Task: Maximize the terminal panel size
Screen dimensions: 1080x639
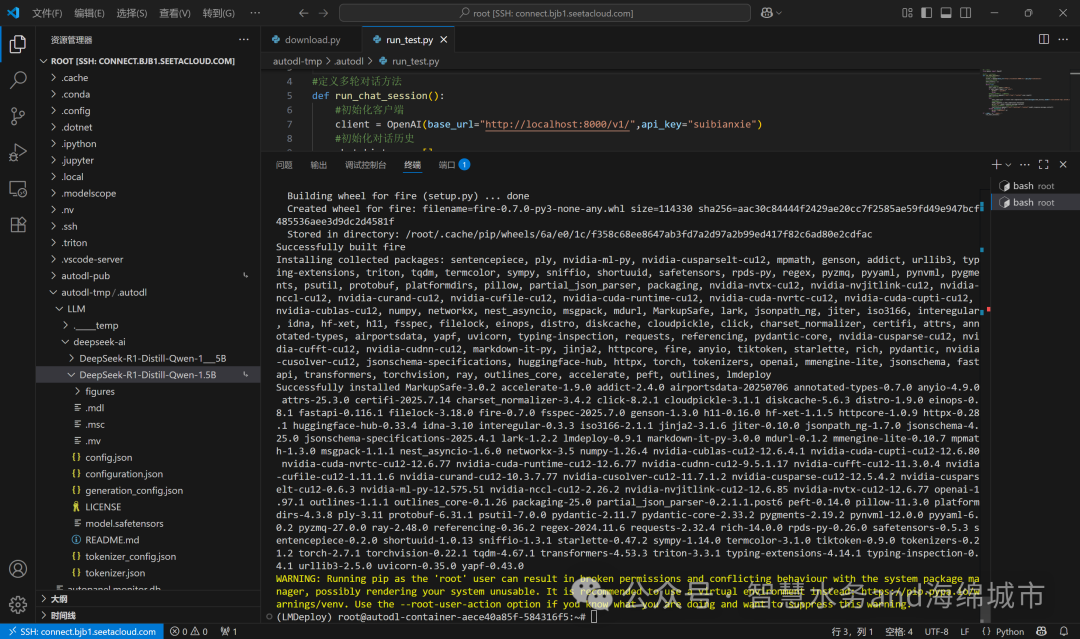Action: click(1043, 165)
